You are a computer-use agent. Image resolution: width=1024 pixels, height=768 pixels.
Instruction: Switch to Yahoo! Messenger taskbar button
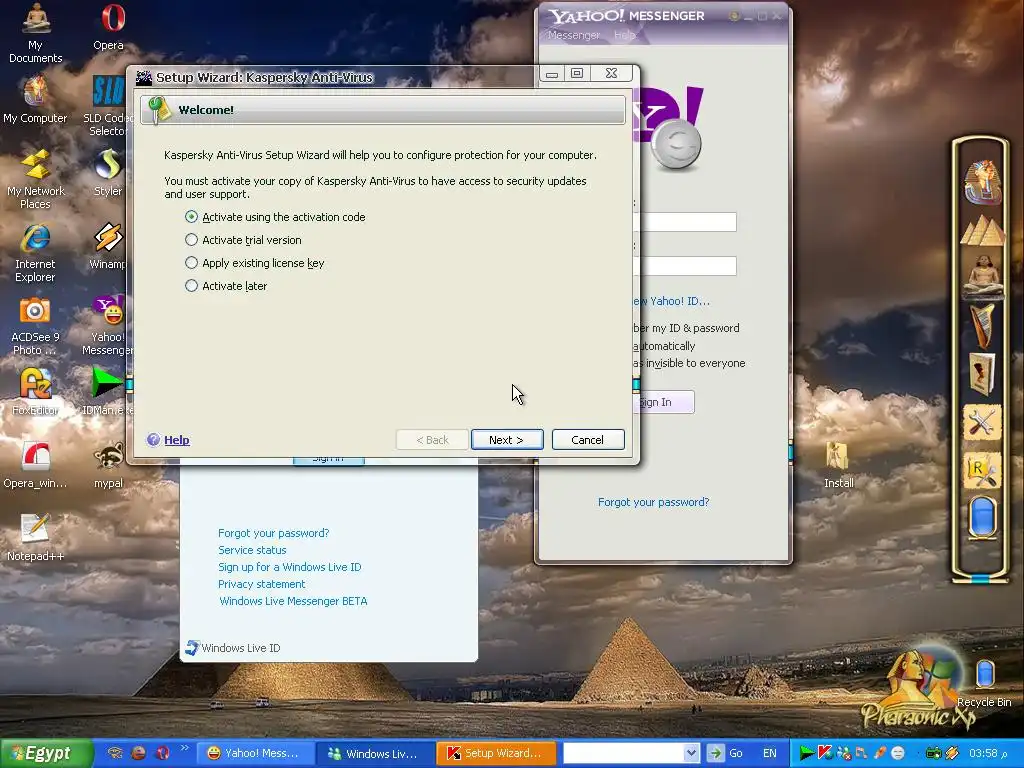pos(255,753)
